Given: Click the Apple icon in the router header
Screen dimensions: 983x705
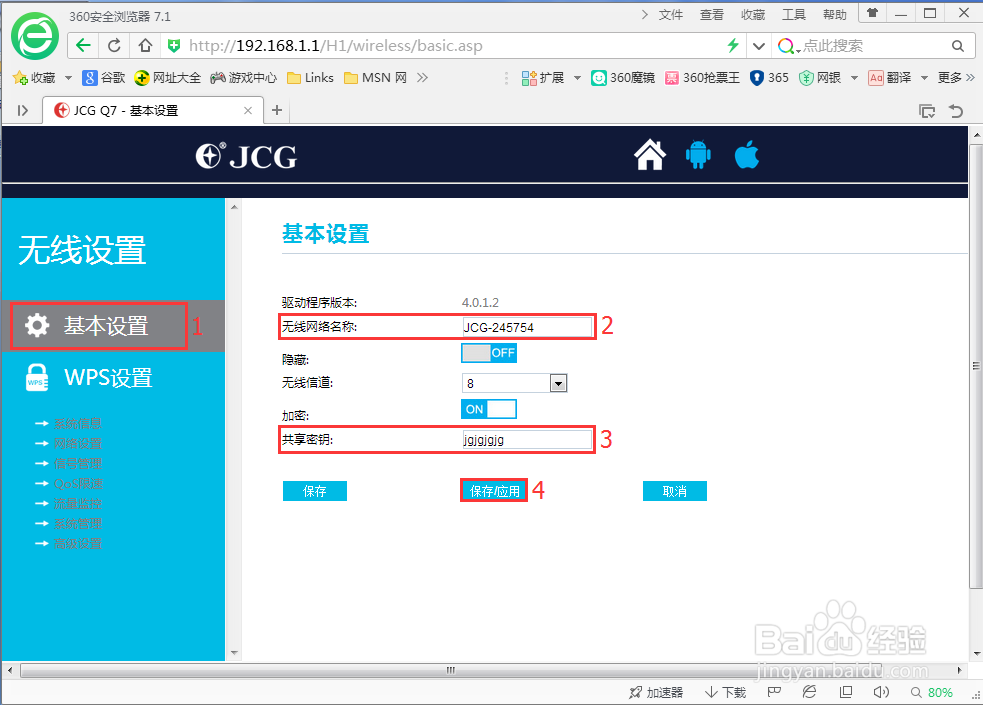Looking at the screenshot, I should click(x=747, y=155).
